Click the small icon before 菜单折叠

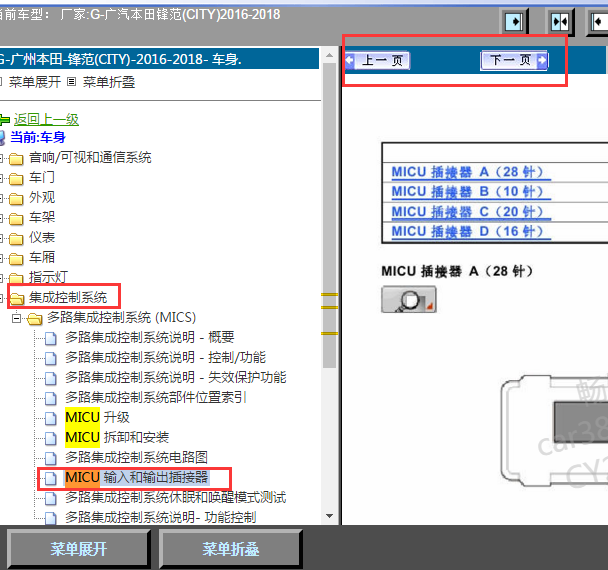[71, 82]
